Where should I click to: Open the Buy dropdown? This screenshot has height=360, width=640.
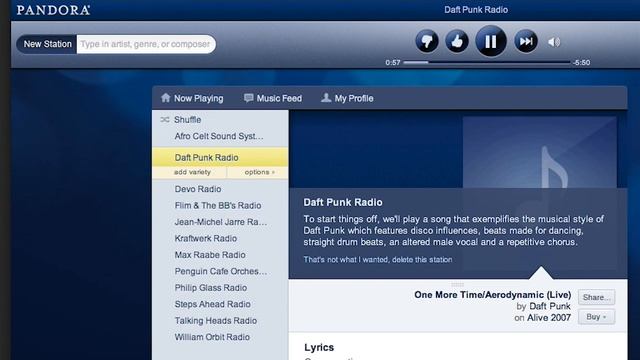click(x=596, y=317)
